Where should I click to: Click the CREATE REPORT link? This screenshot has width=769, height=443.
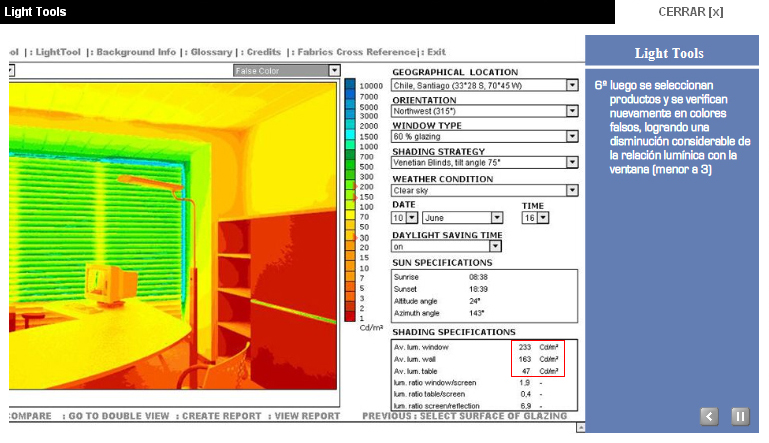[x=222, y=416]
